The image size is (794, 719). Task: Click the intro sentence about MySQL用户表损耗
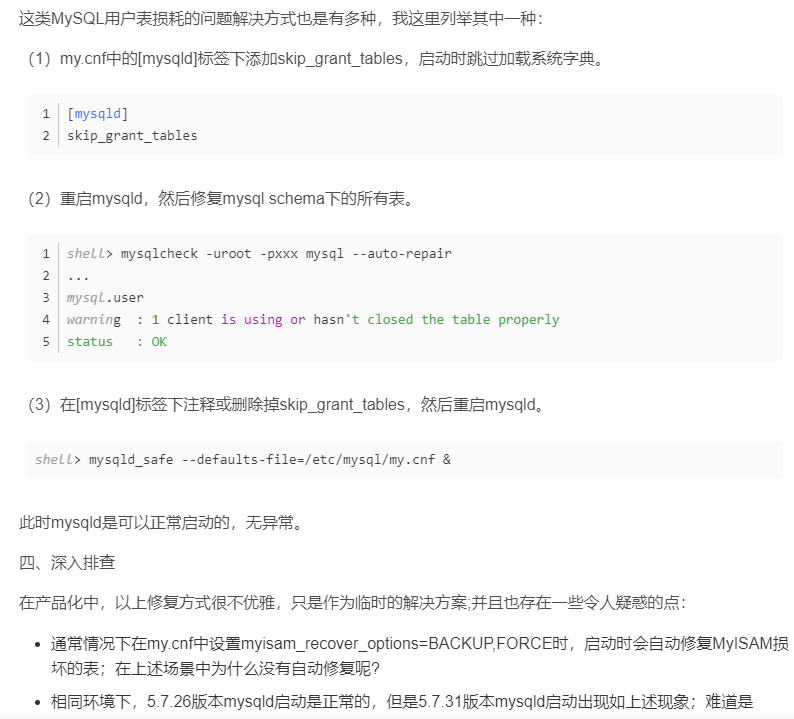(x=281, y=19)
